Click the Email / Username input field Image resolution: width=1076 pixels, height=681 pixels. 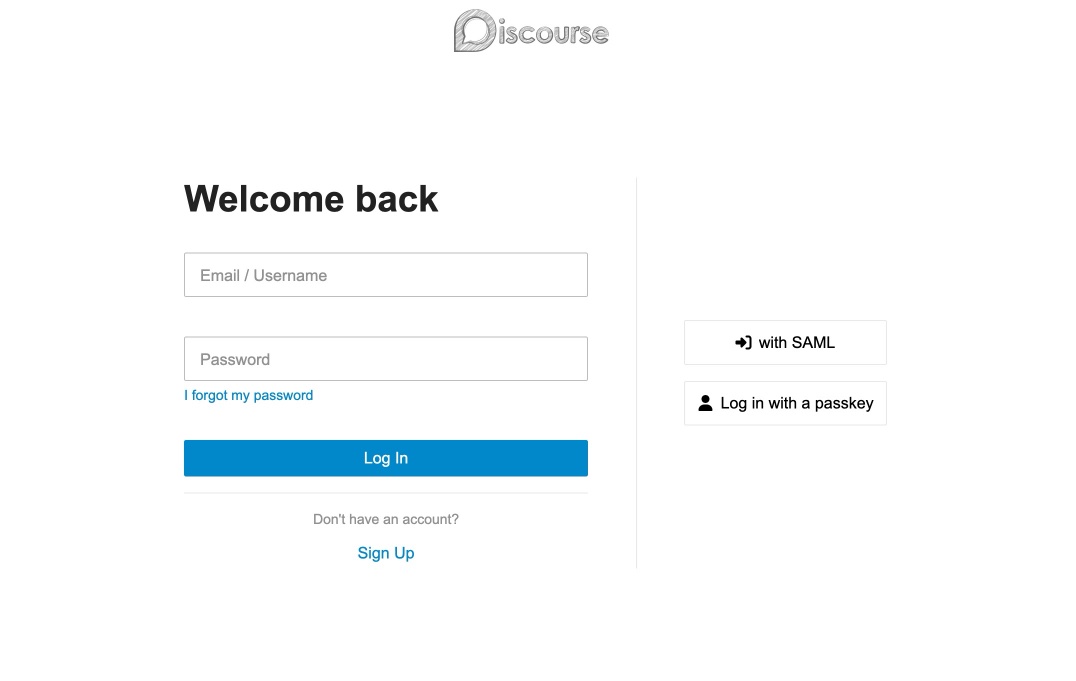pyautogui.click(x=386, y=274)
